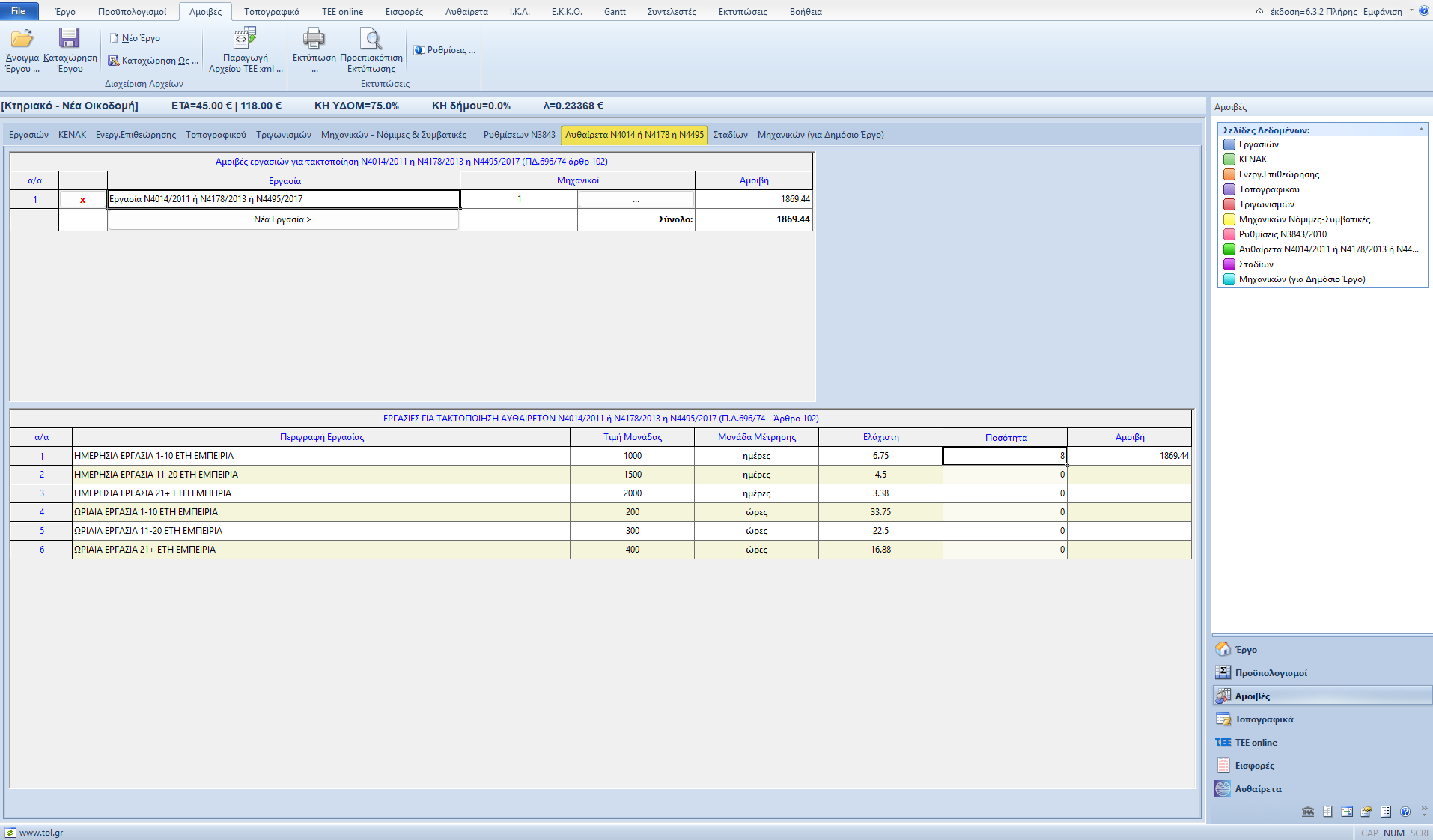
Task: Click the Ποσότητα field for row 1
Action: coord(1004,456)
